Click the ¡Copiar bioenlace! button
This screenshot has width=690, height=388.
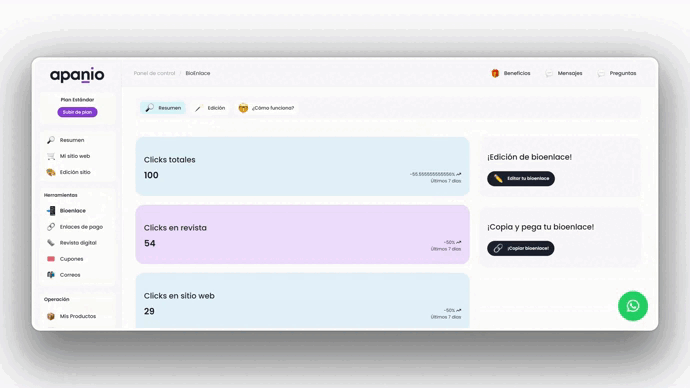[x=521, y=248]
